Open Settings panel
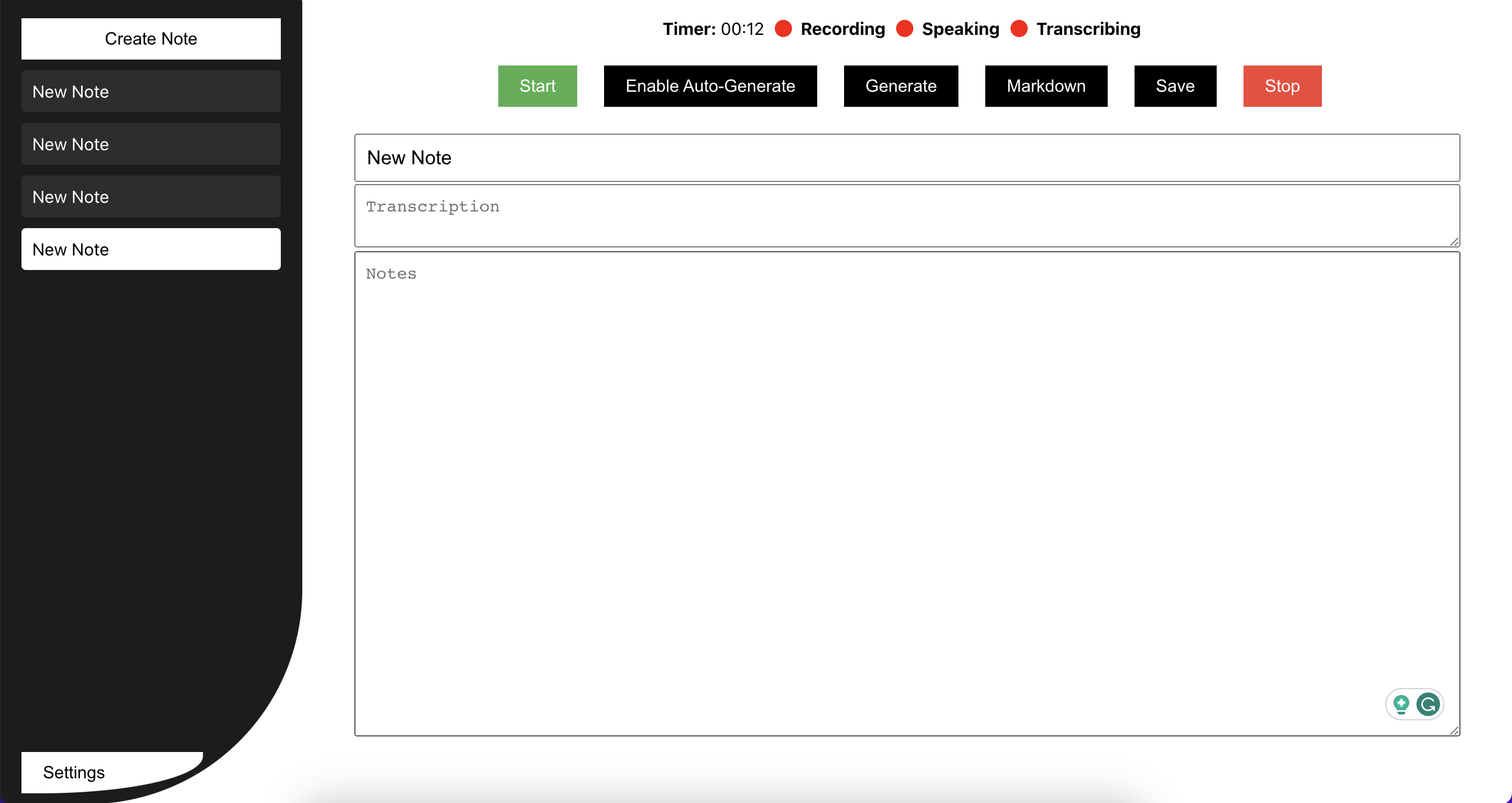This screenshot has width=1512, height=803. pyautogui.click(x=74, y=772)
